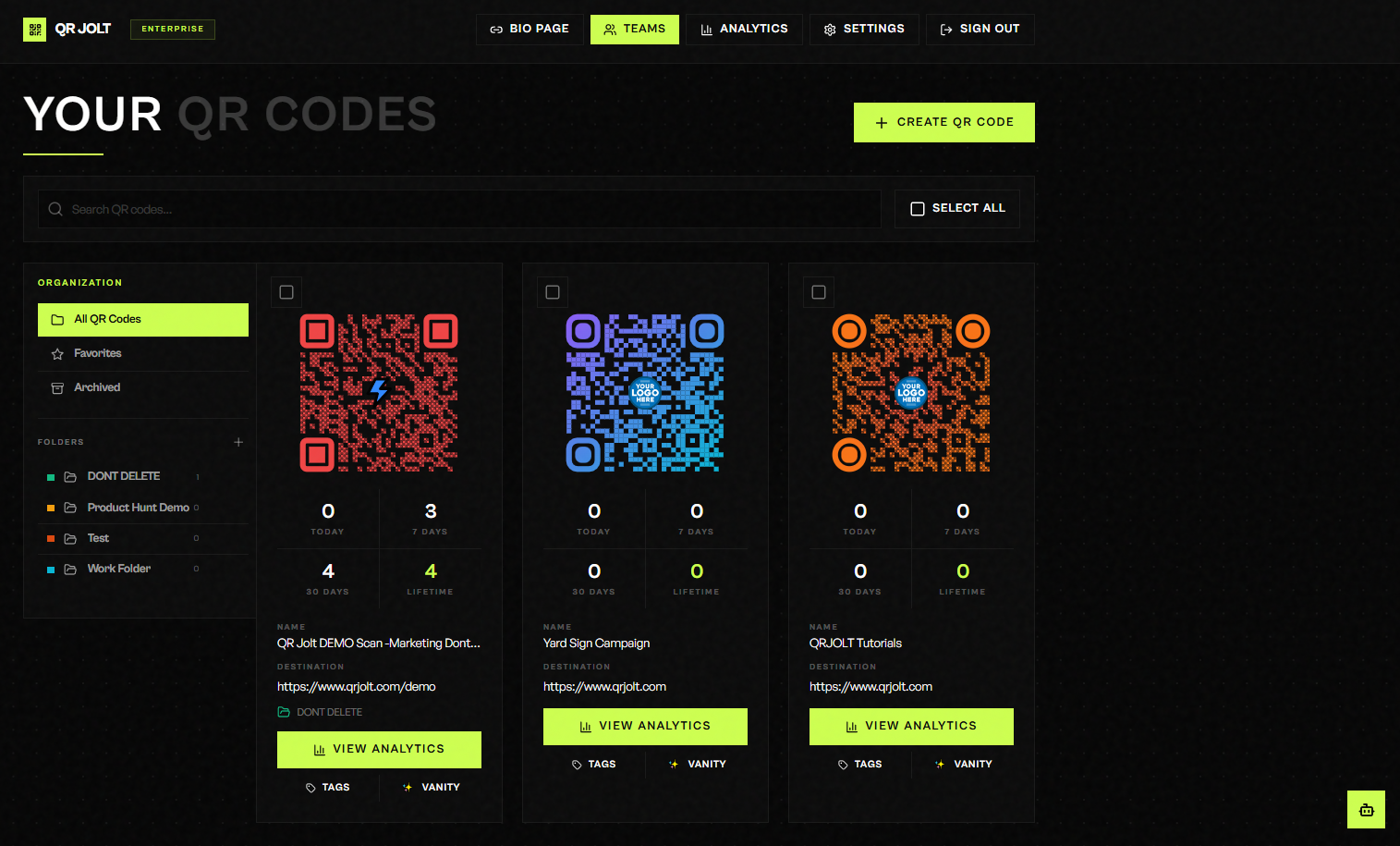Click the lifetime scan count 4 on demo card
The height and width of the screenshot is (846, 1400).
pyautogui.click(x=431, y=571)
